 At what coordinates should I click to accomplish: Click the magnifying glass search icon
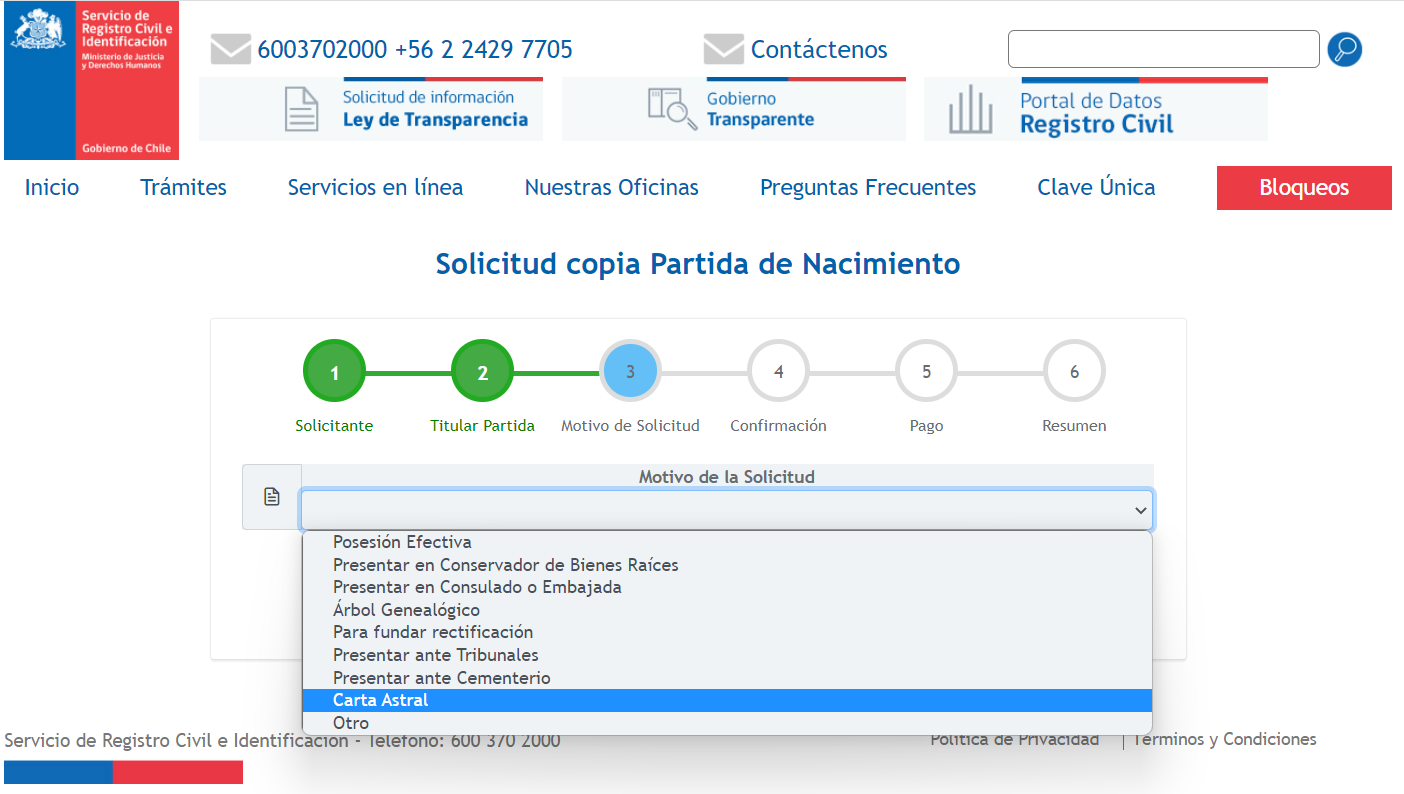(x=1344, y=49)
